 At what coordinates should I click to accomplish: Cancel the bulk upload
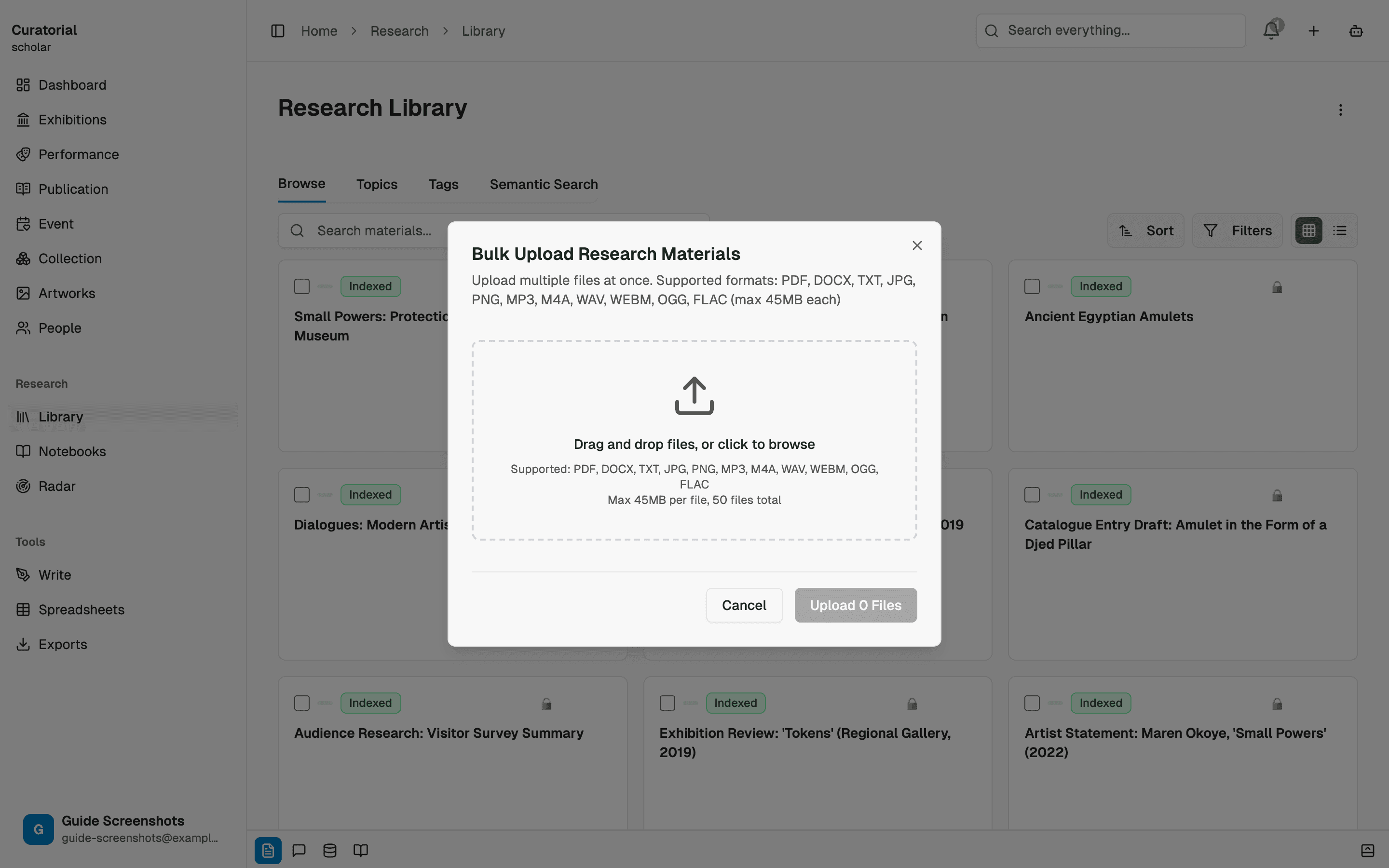pyautogui.click(x=745, y=605)
